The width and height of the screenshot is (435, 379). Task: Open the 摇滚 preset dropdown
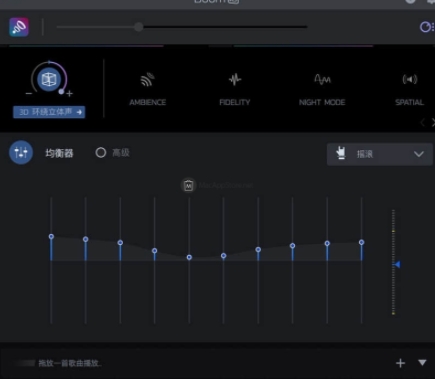(x=379, y=154)
